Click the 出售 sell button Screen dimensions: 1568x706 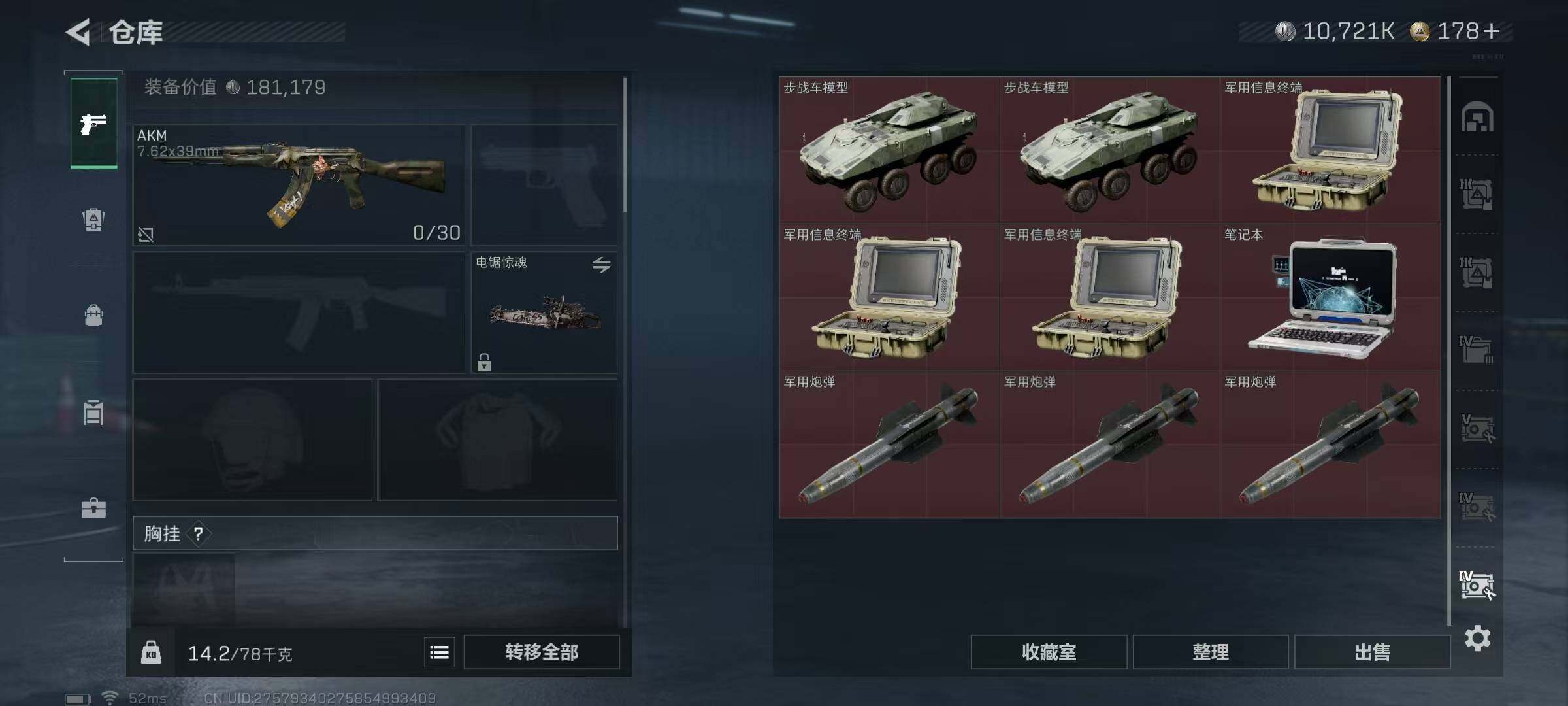click(x=1372, y=652)
